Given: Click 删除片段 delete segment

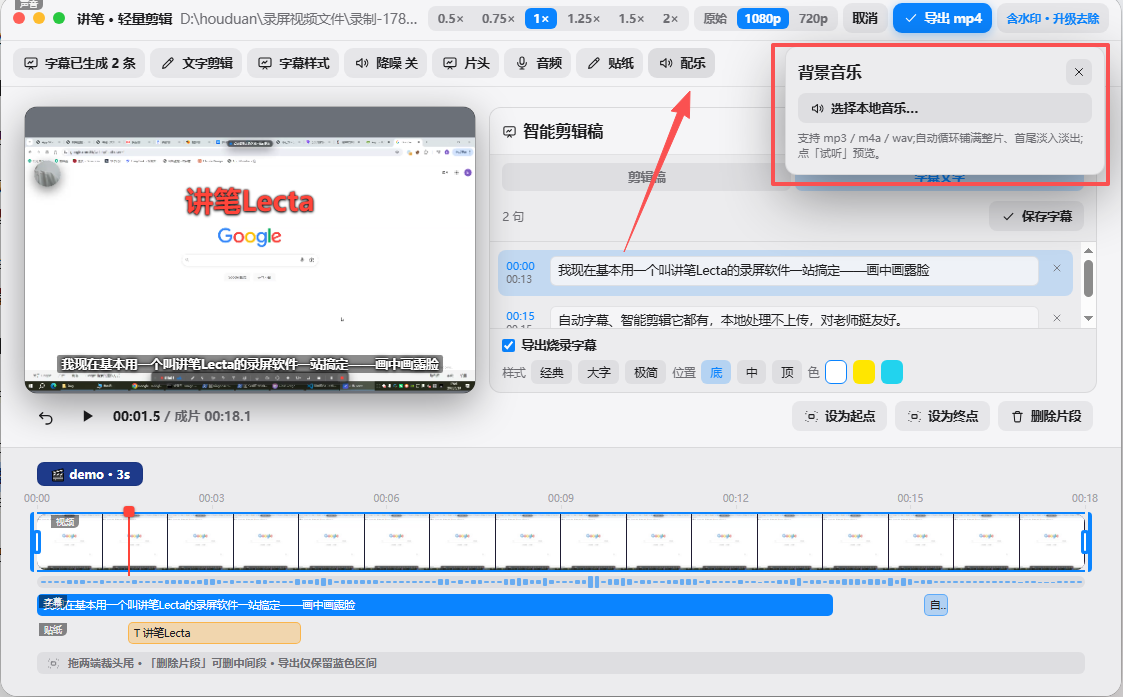Looking at the screenshot, I should coord(1046,416).
